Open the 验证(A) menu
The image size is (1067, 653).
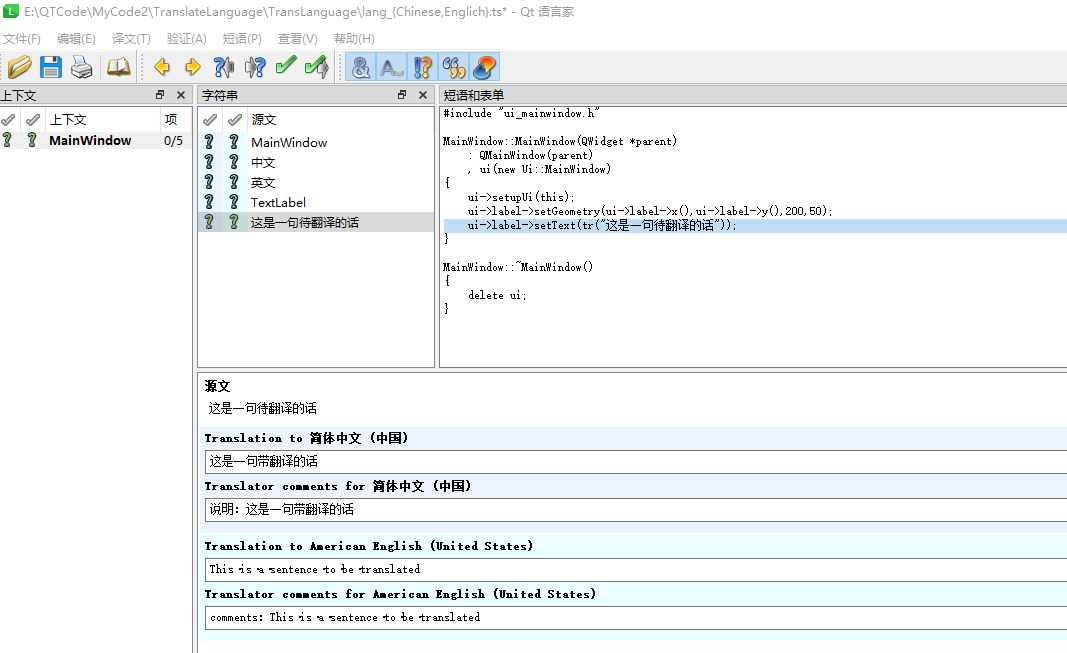click(x=186, y=39)
